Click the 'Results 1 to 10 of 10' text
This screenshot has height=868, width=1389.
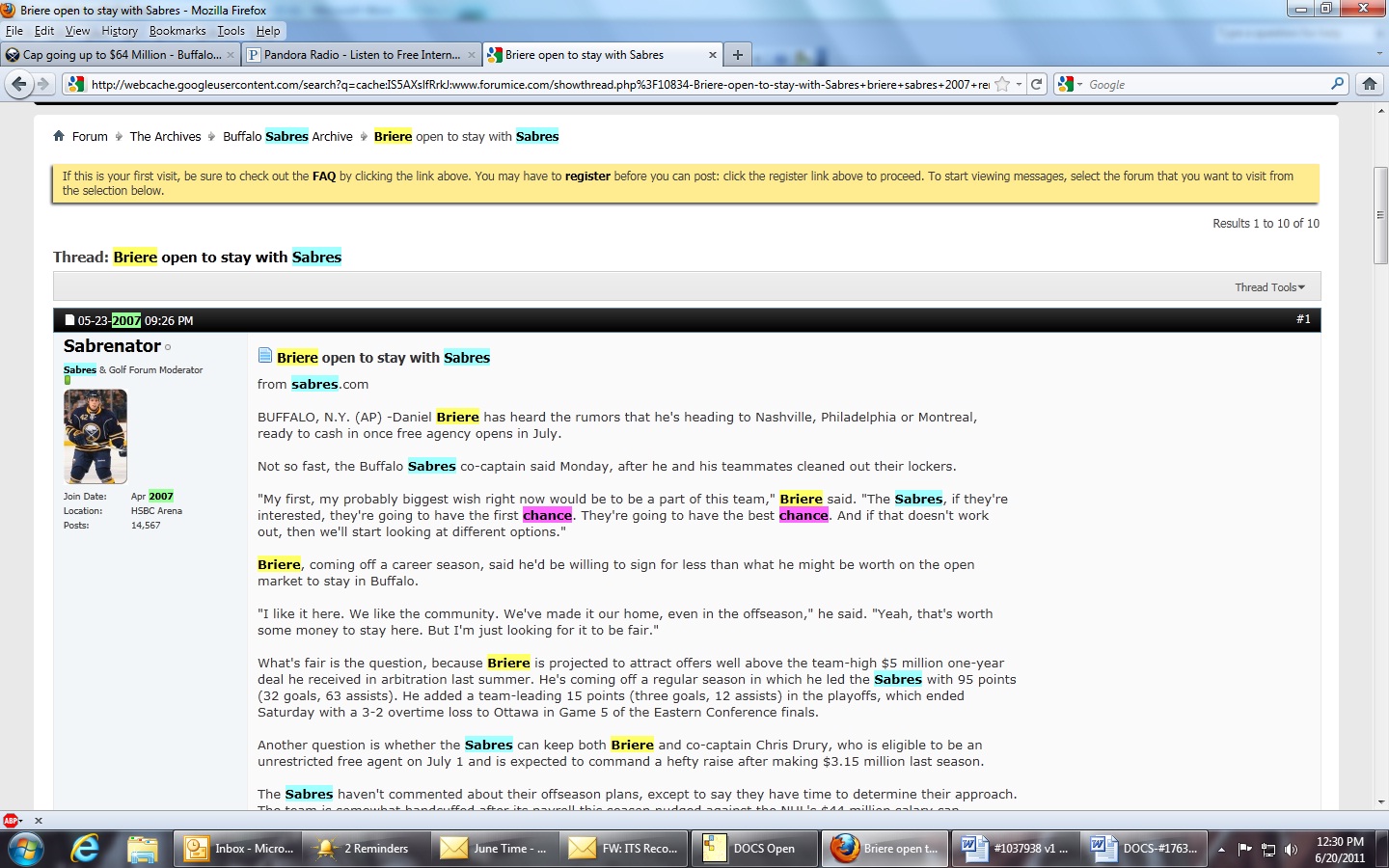click(1266, 224)
